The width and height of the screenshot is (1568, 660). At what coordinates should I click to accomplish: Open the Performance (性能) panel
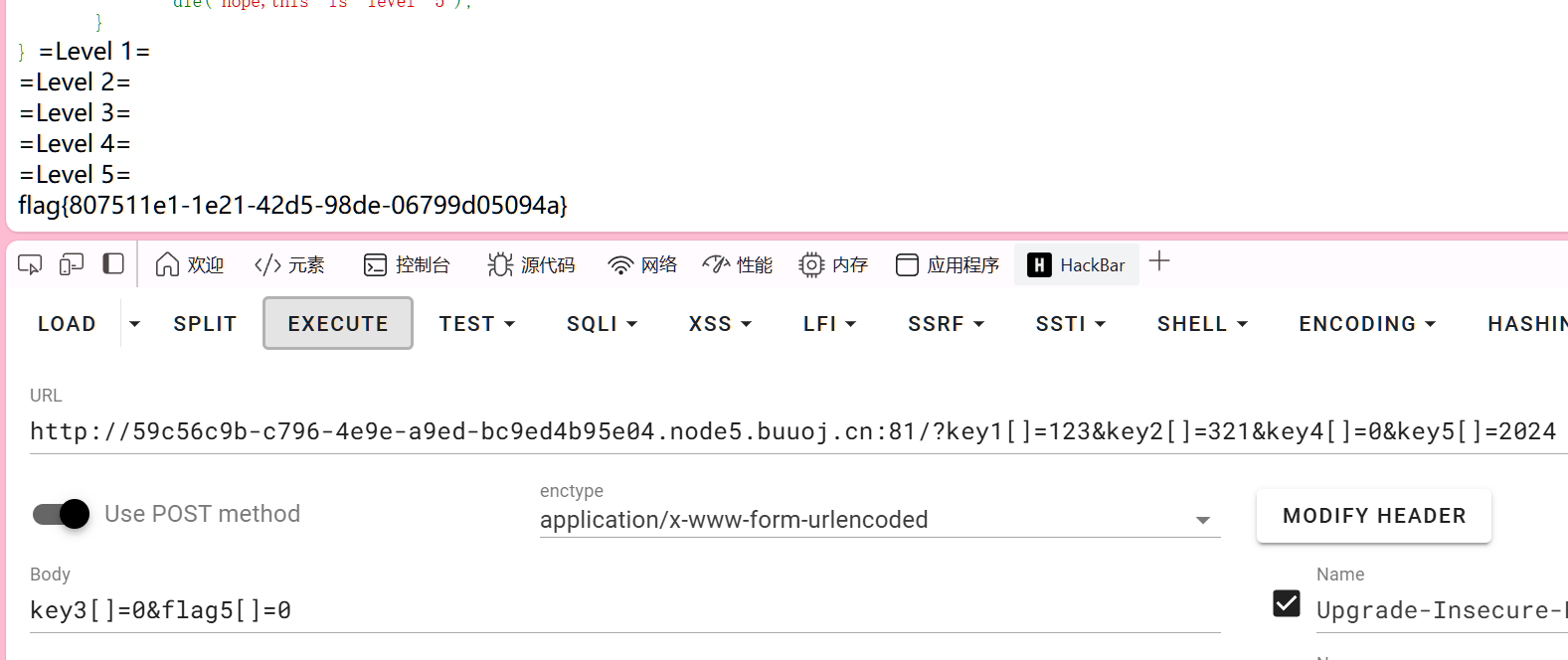click(737, 265)
